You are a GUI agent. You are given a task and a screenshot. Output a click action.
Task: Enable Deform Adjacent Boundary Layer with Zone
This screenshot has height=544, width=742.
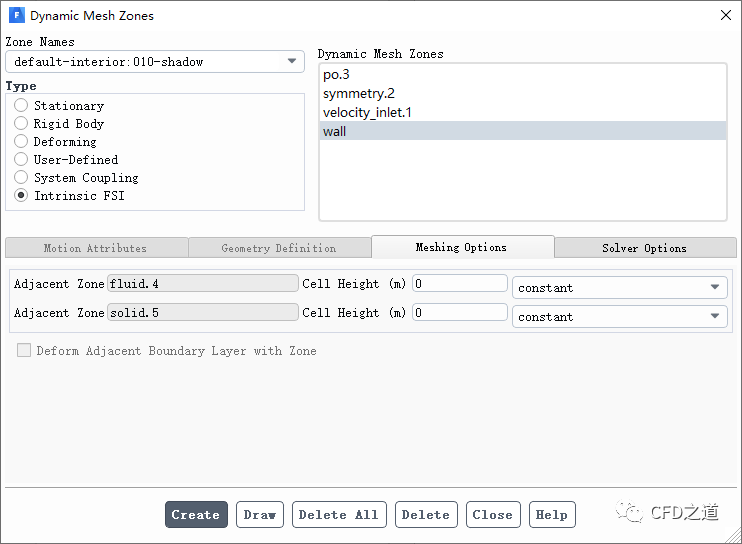click(x=23, y=351)
